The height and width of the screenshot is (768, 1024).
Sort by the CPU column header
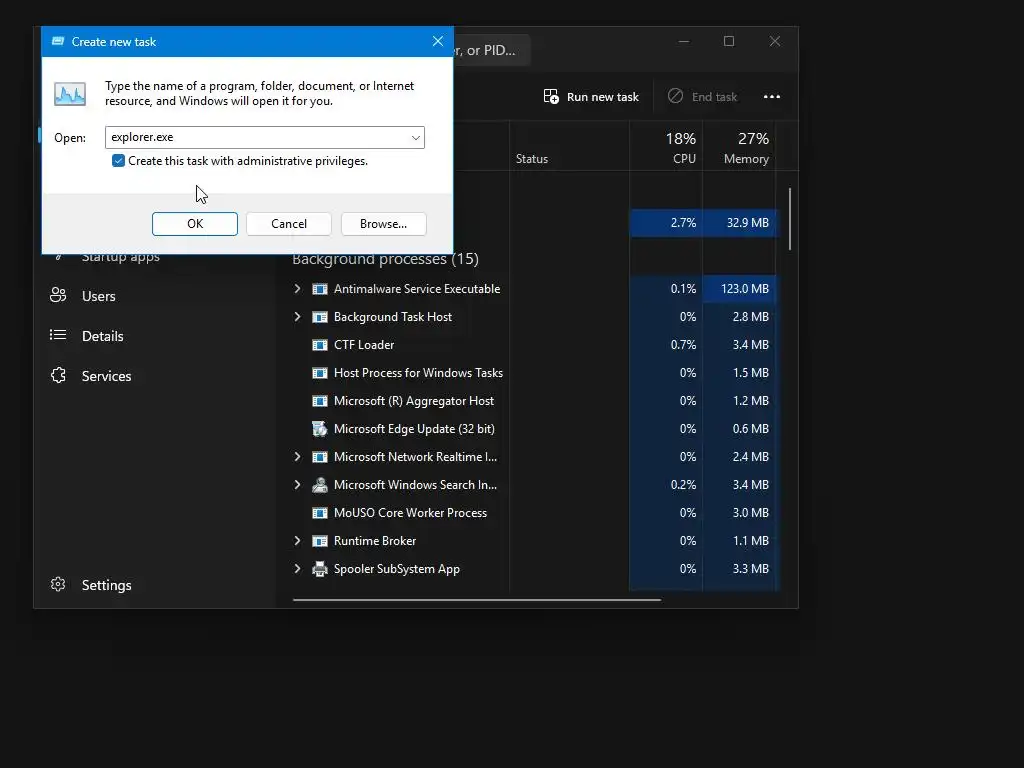coord(666,147)
